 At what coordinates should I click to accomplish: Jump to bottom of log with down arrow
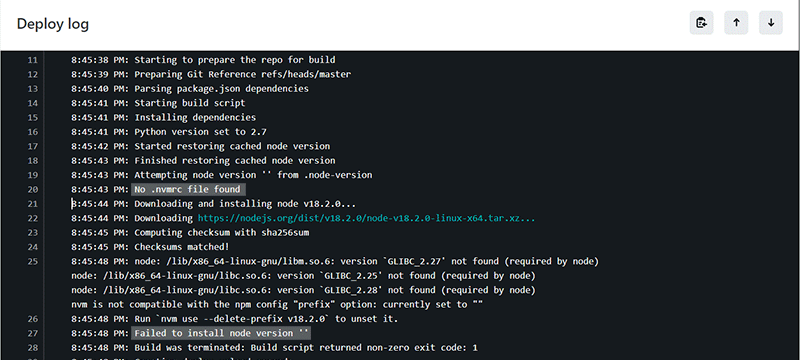pyautogui.click(x=771, y=22)
